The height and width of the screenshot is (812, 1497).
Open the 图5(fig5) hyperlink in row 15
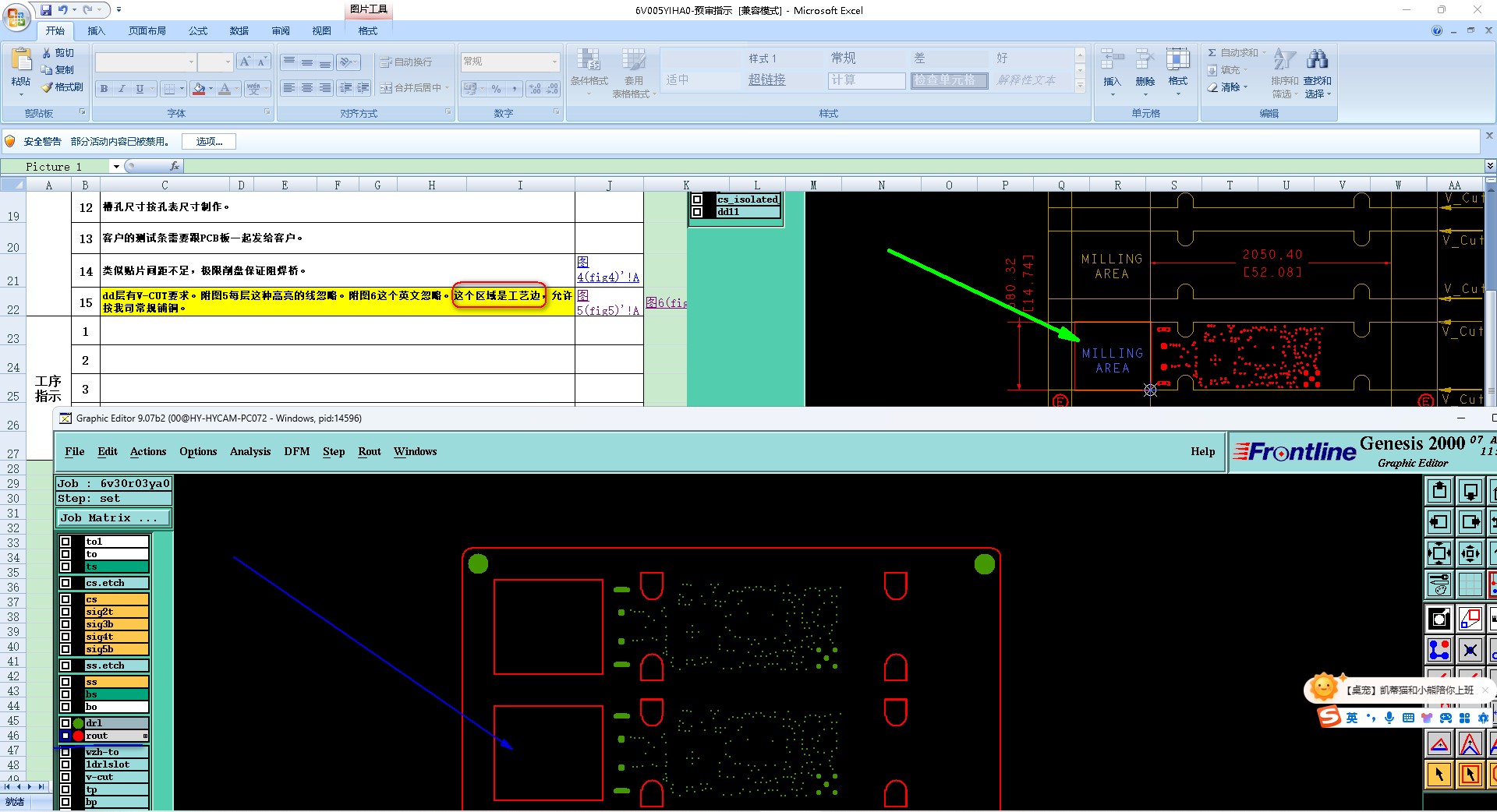click(607, 302)
